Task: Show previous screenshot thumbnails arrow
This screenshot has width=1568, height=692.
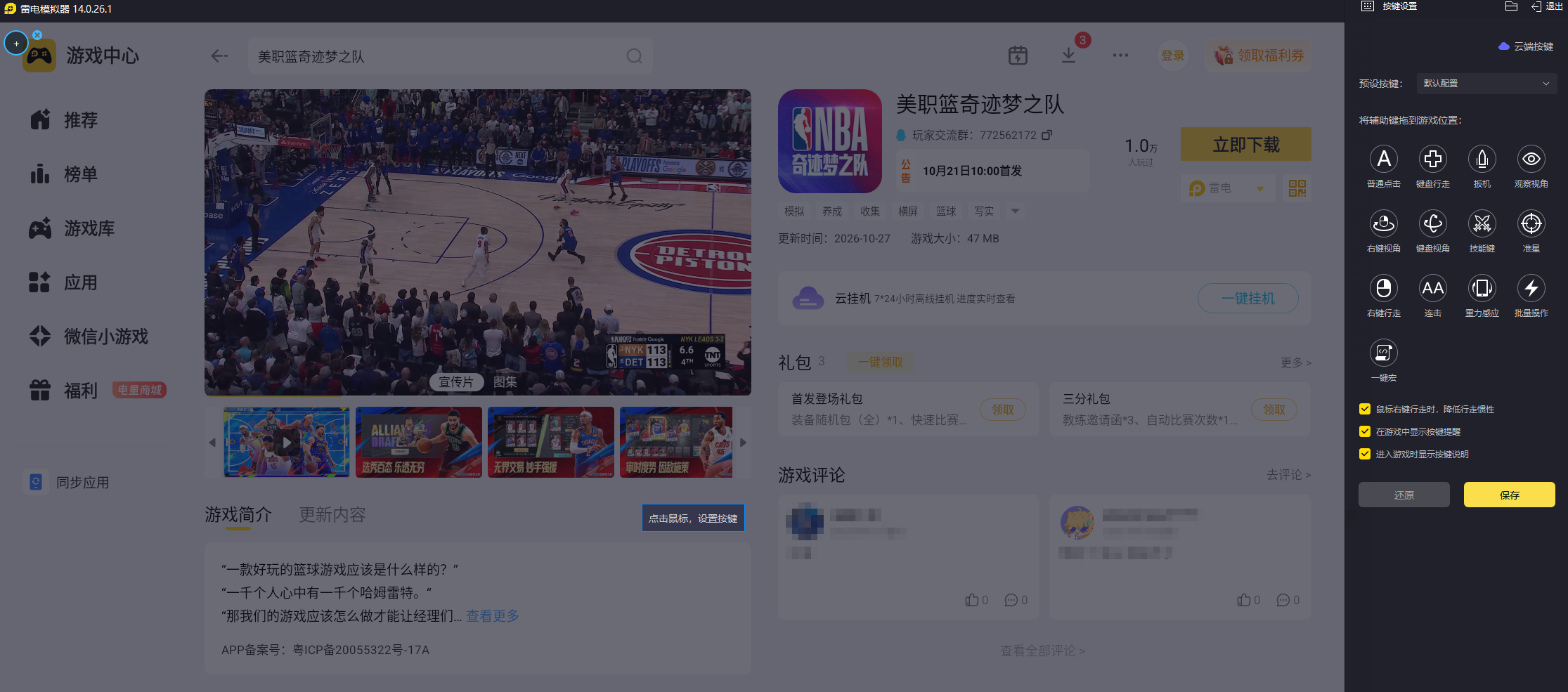Action: pos(212,443)
